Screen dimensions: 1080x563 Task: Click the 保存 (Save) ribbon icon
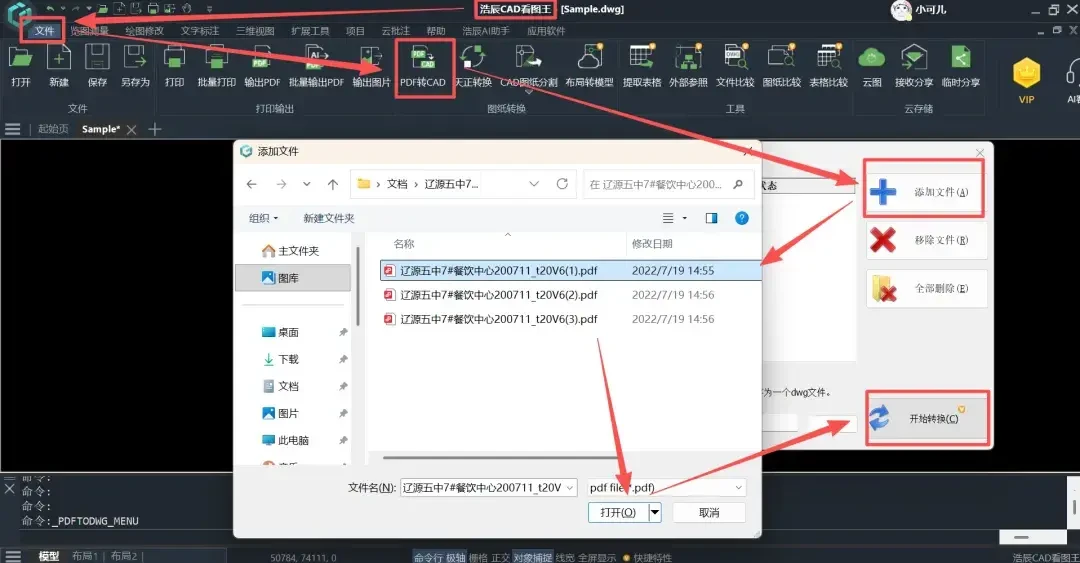coord(97,59)
